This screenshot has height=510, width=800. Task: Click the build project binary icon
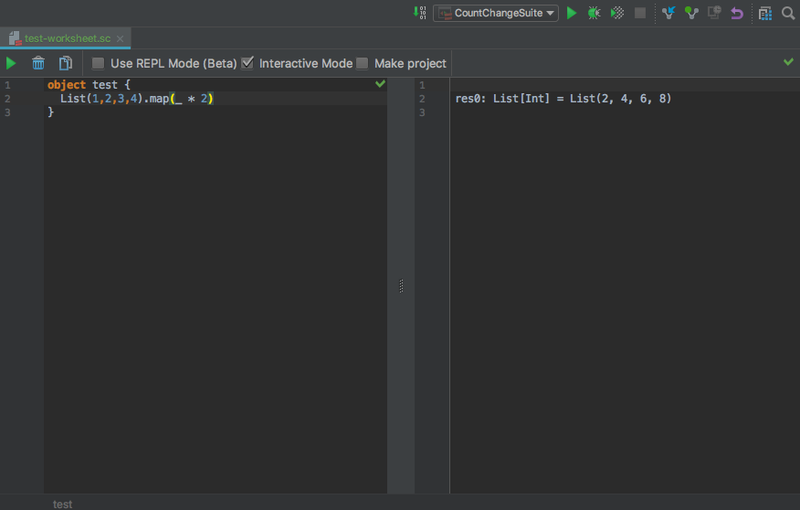click(420, 13)
